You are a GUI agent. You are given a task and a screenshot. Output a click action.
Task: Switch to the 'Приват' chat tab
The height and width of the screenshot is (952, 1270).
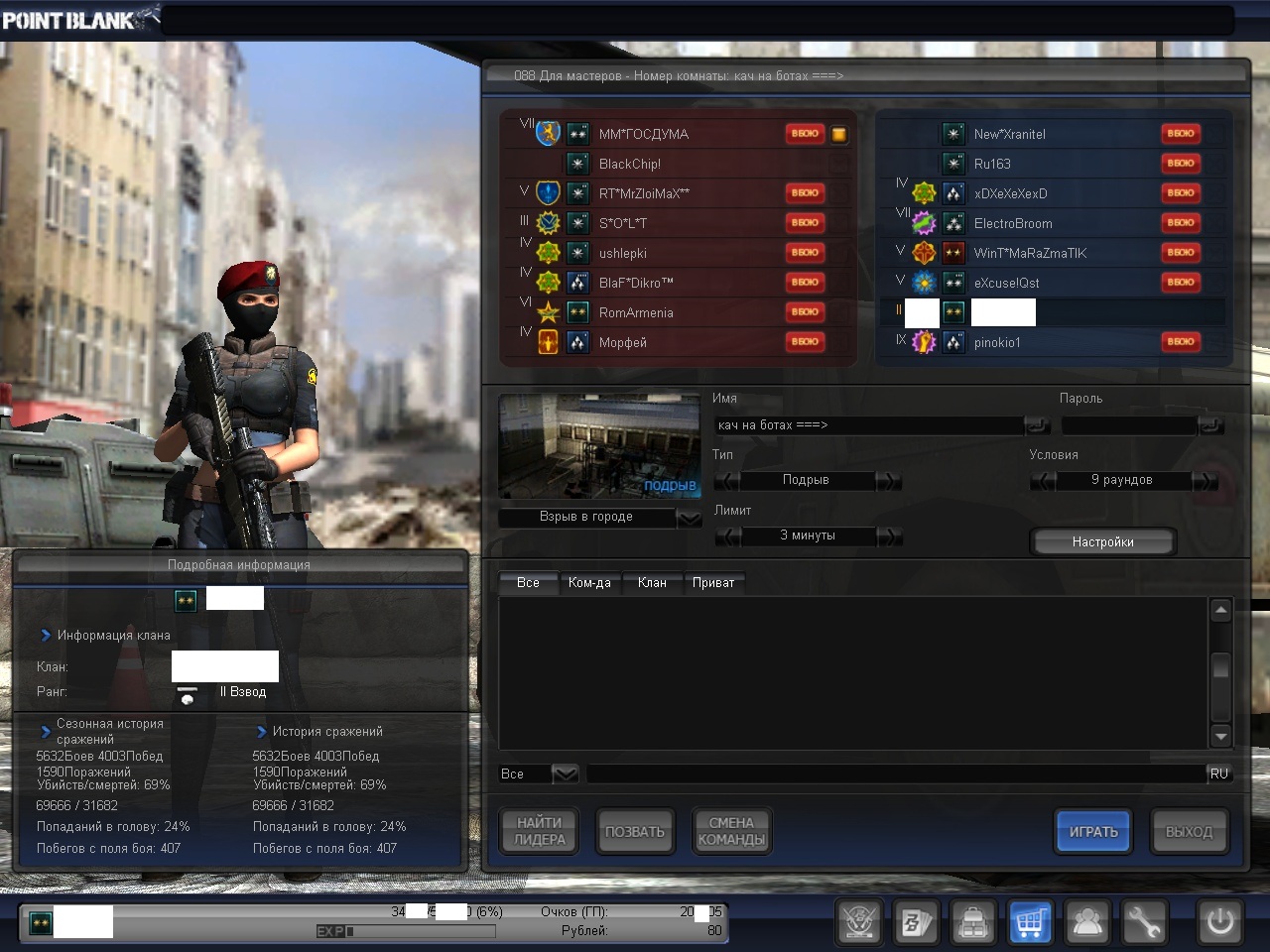pyautogui.click(x=712, y=583)
